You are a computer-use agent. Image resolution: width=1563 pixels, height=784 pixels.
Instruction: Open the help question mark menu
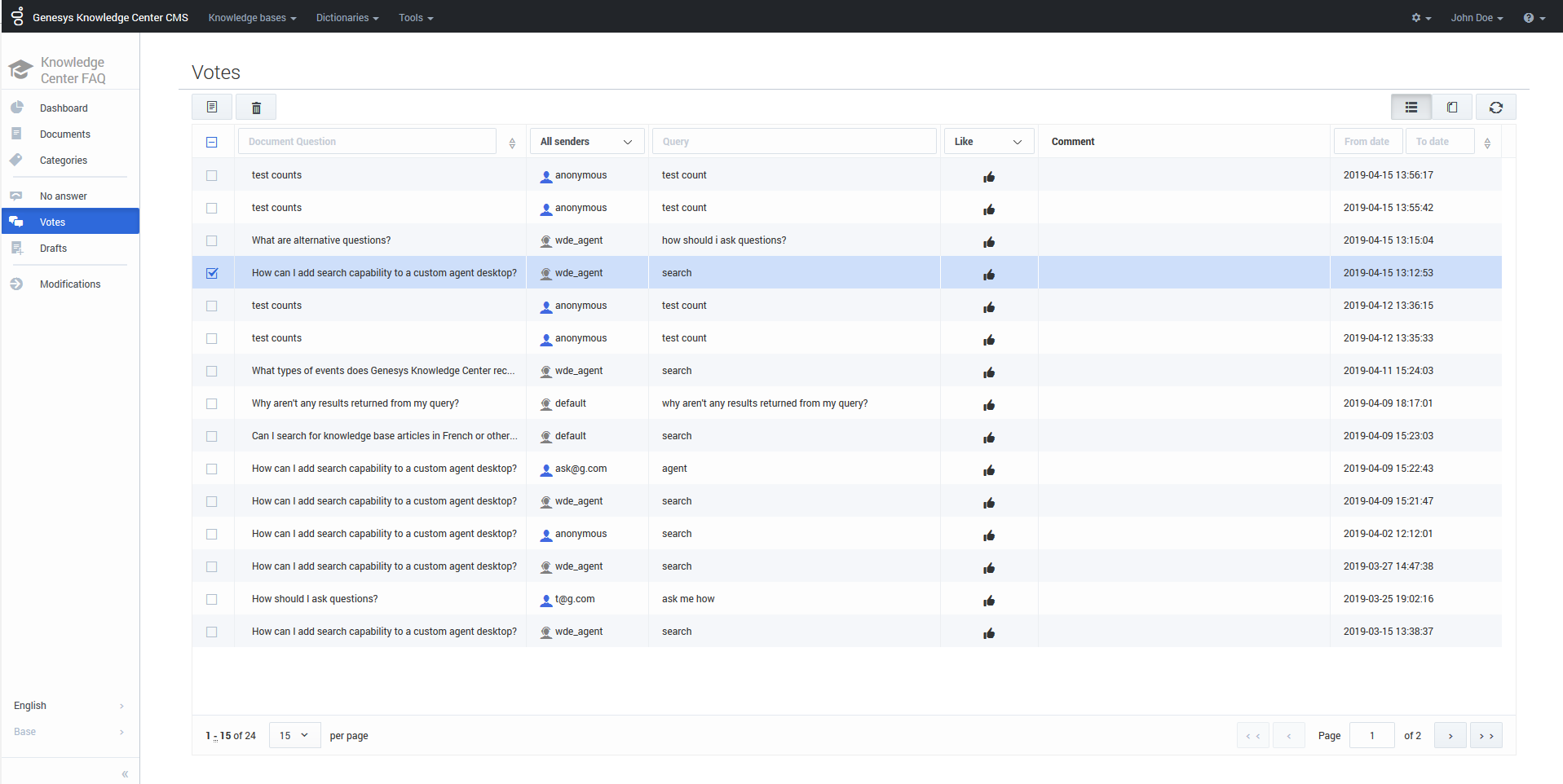click(x=1533, y=18)
